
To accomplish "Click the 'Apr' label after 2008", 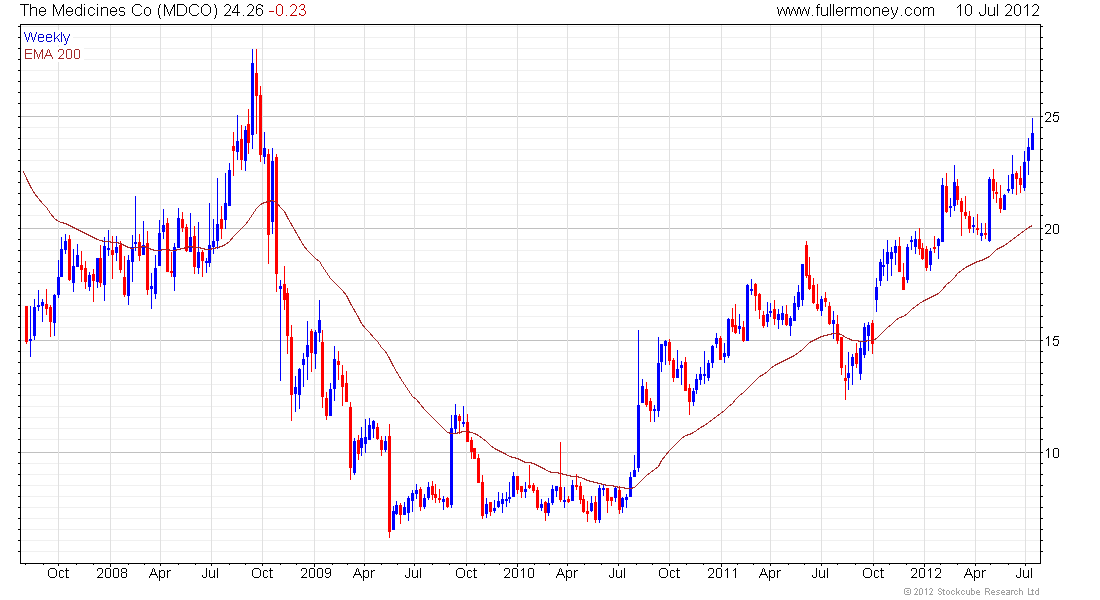I will [160, 573].
